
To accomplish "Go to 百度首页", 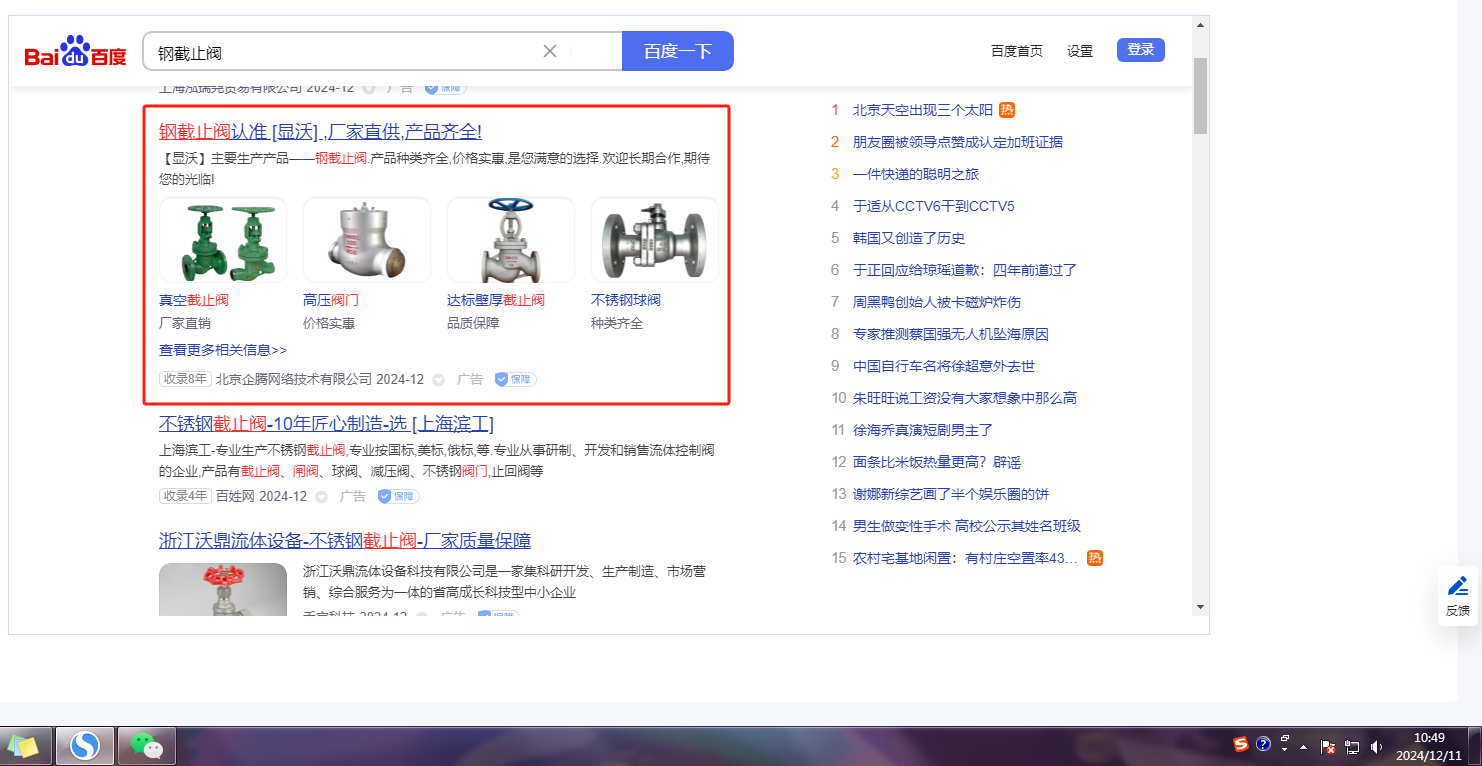I will pos(1017,51).
